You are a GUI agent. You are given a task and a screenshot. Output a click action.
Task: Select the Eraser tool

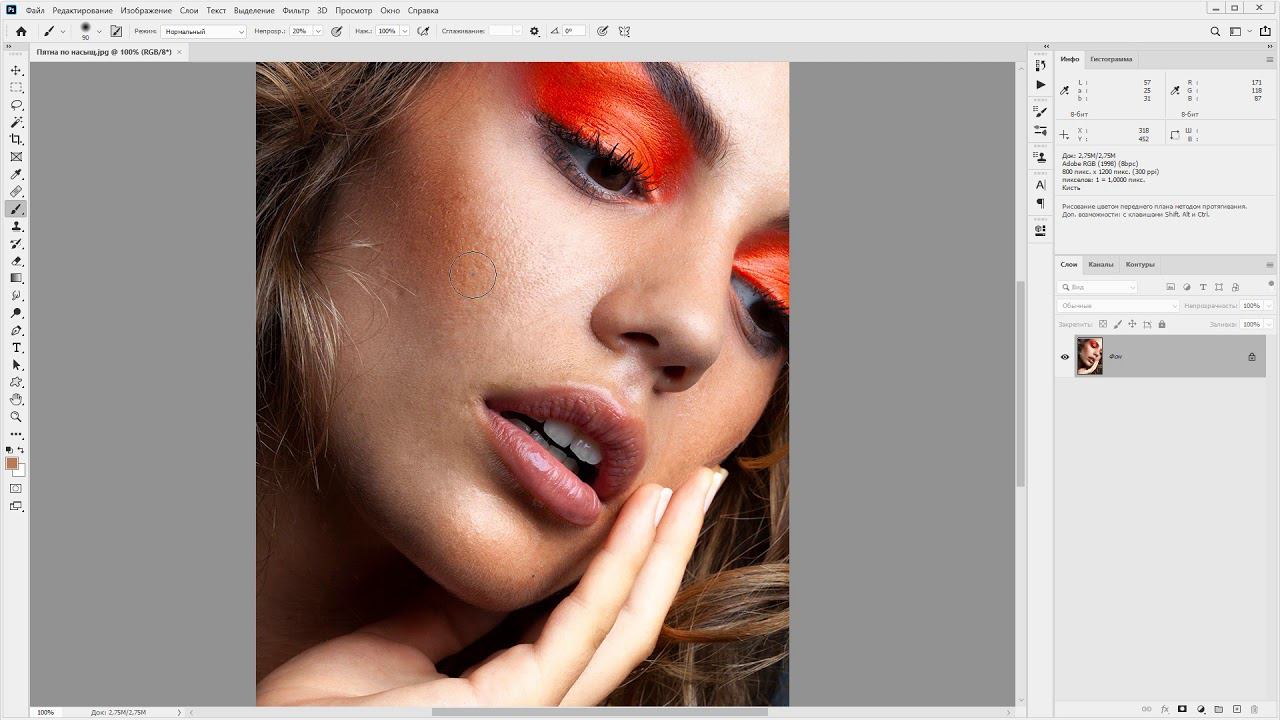16,261
